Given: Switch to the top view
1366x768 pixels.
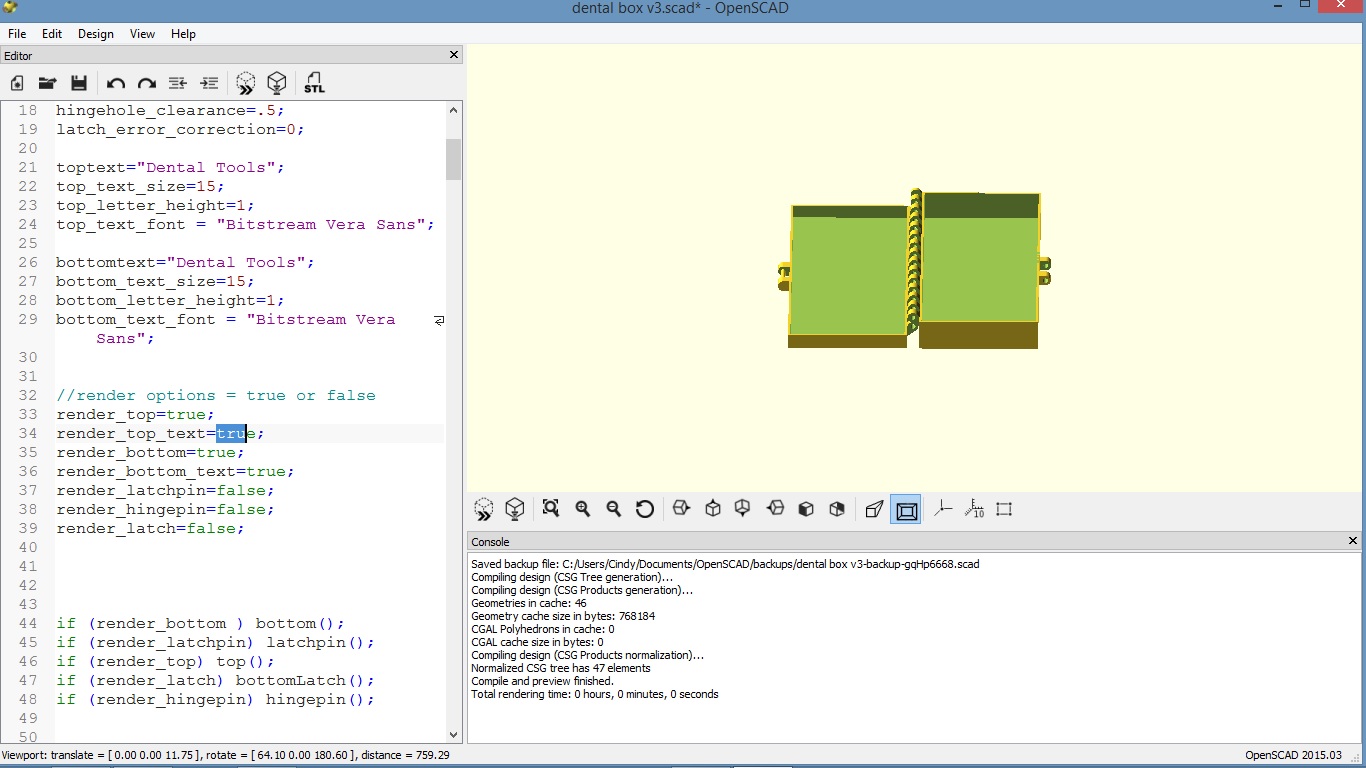Looking at the screenshot, I should [713, 509].
